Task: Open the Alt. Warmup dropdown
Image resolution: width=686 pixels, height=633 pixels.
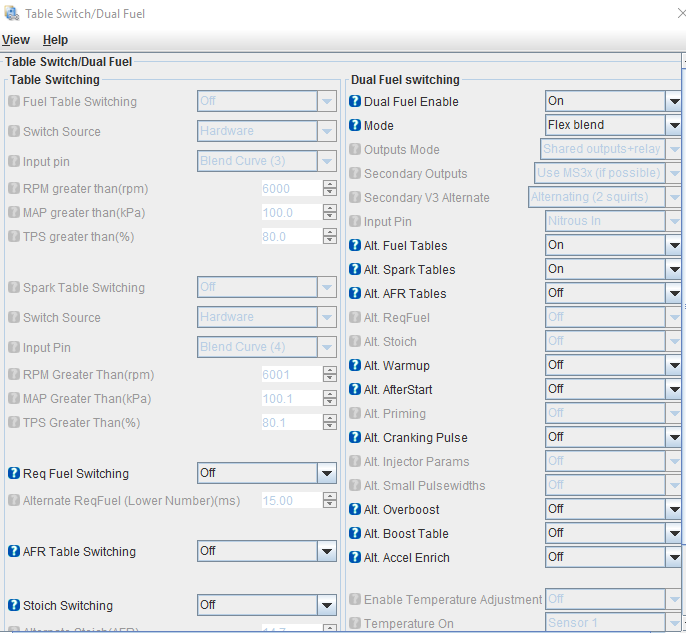Action: coord(613,365)
